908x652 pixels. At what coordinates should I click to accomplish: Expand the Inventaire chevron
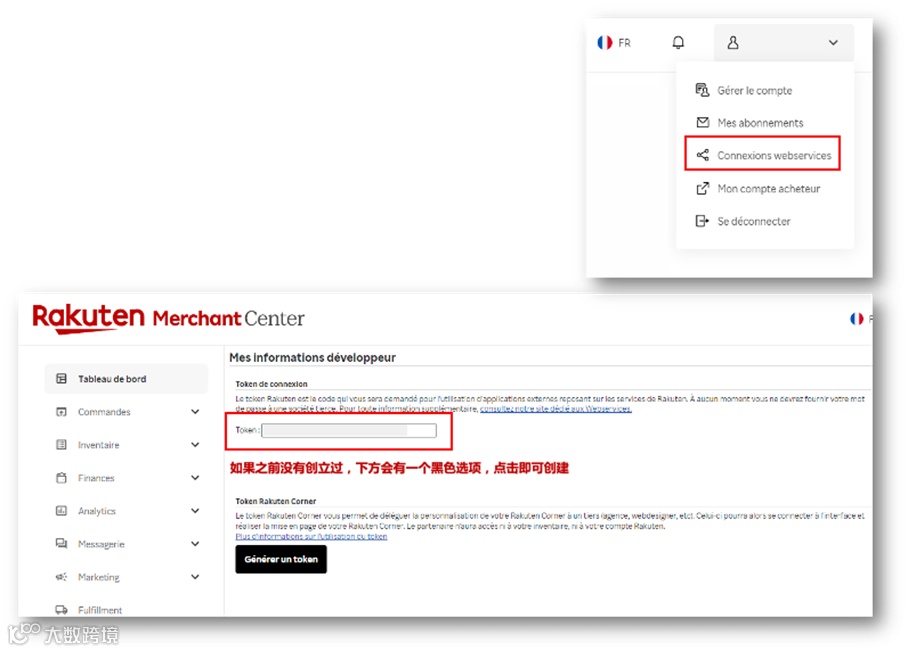[195, 445]
